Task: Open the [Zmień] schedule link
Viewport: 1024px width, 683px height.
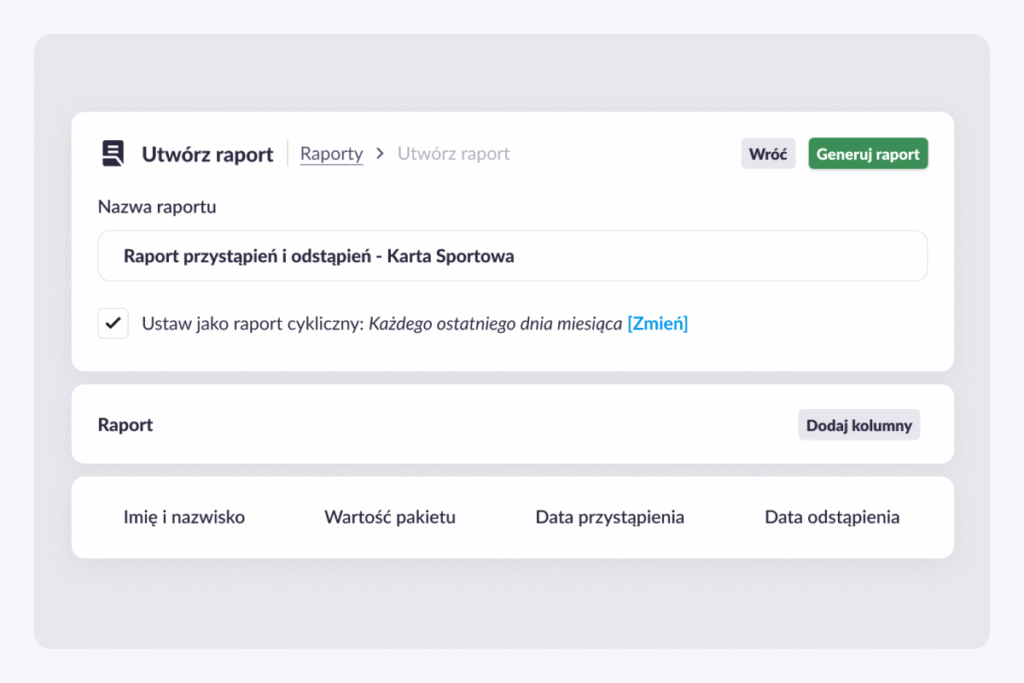Action: (x=657, y=323)
